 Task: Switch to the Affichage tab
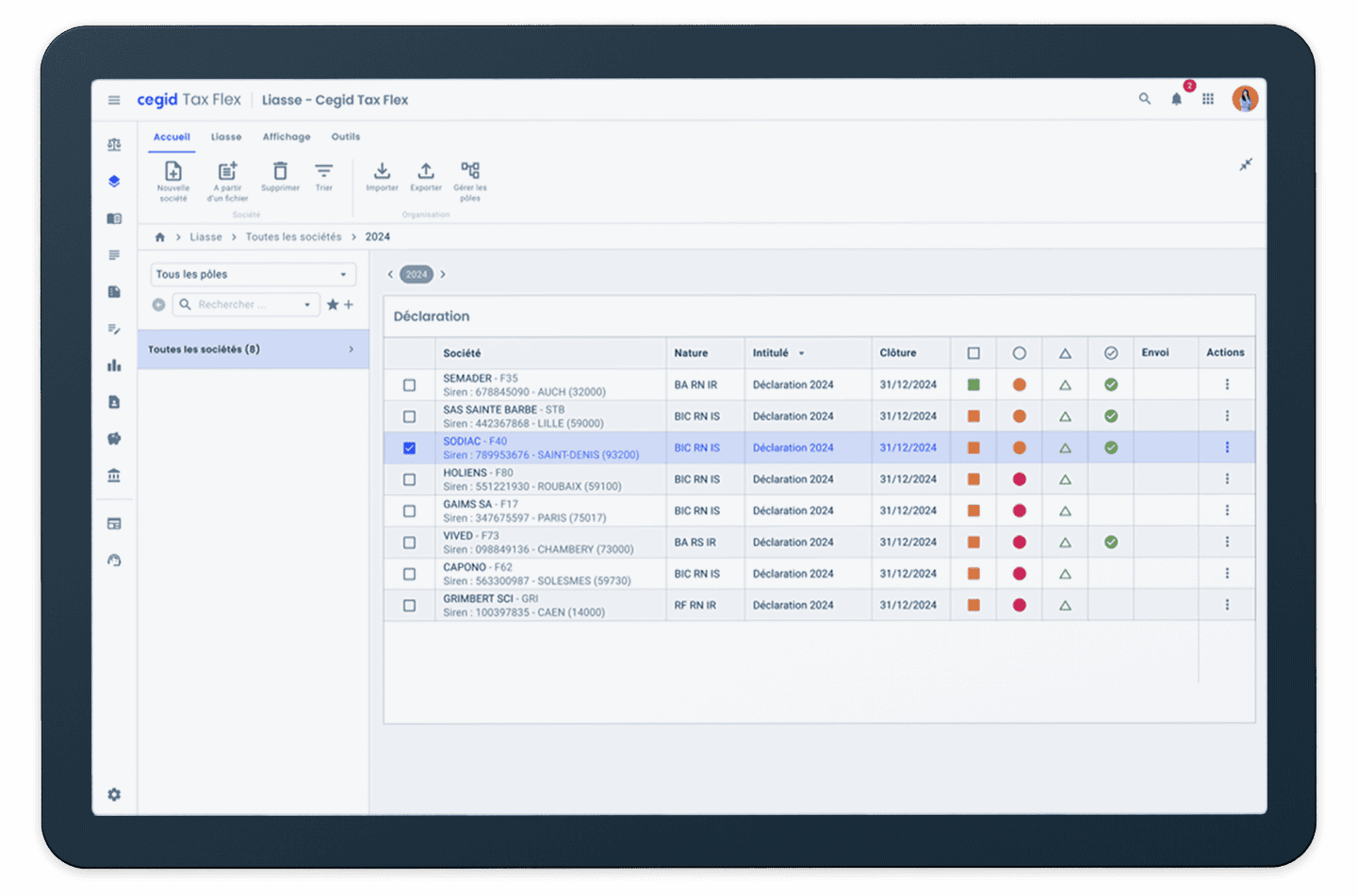286,137
